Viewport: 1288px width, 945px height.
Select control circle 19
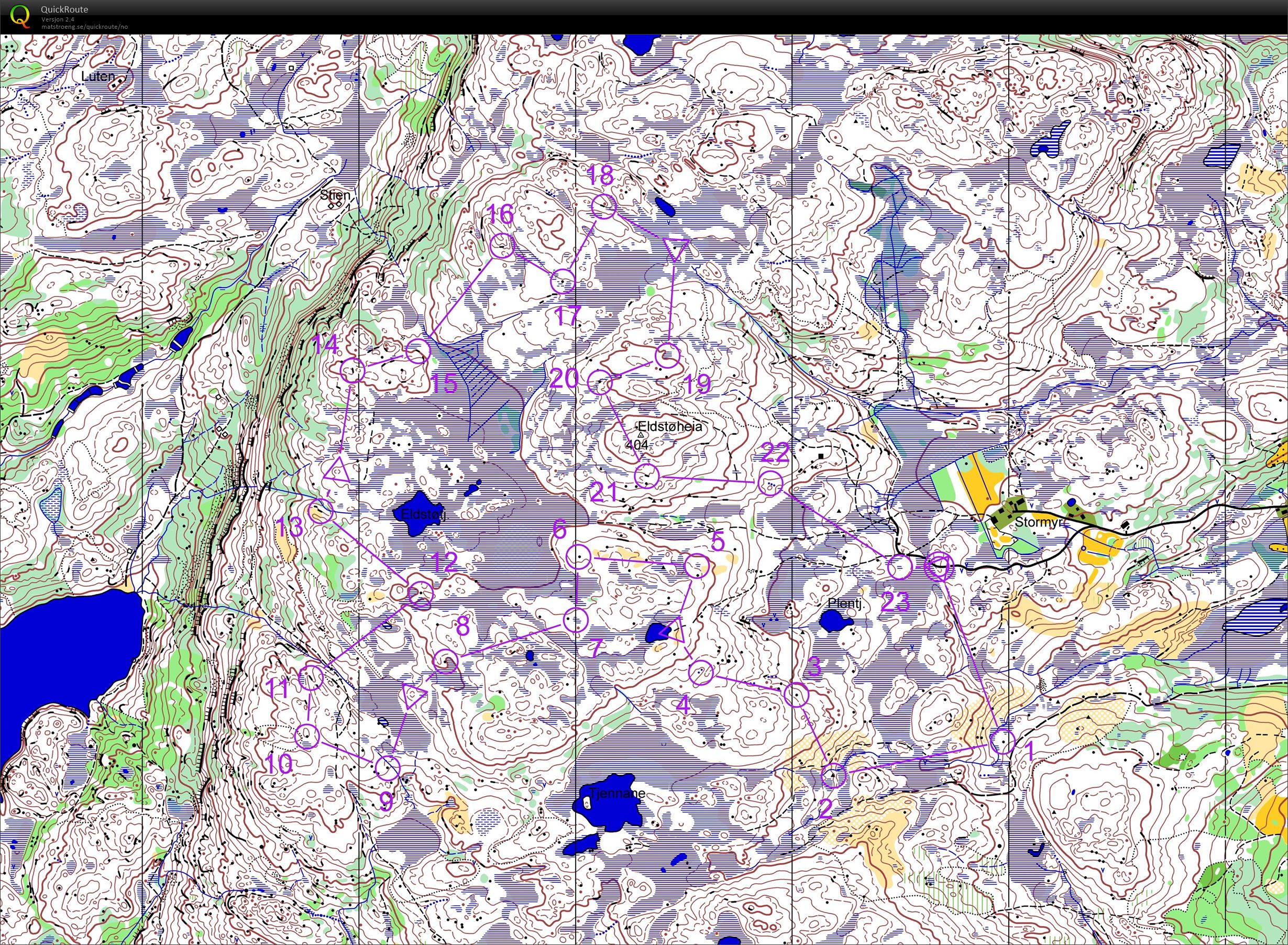click(667, 356)
